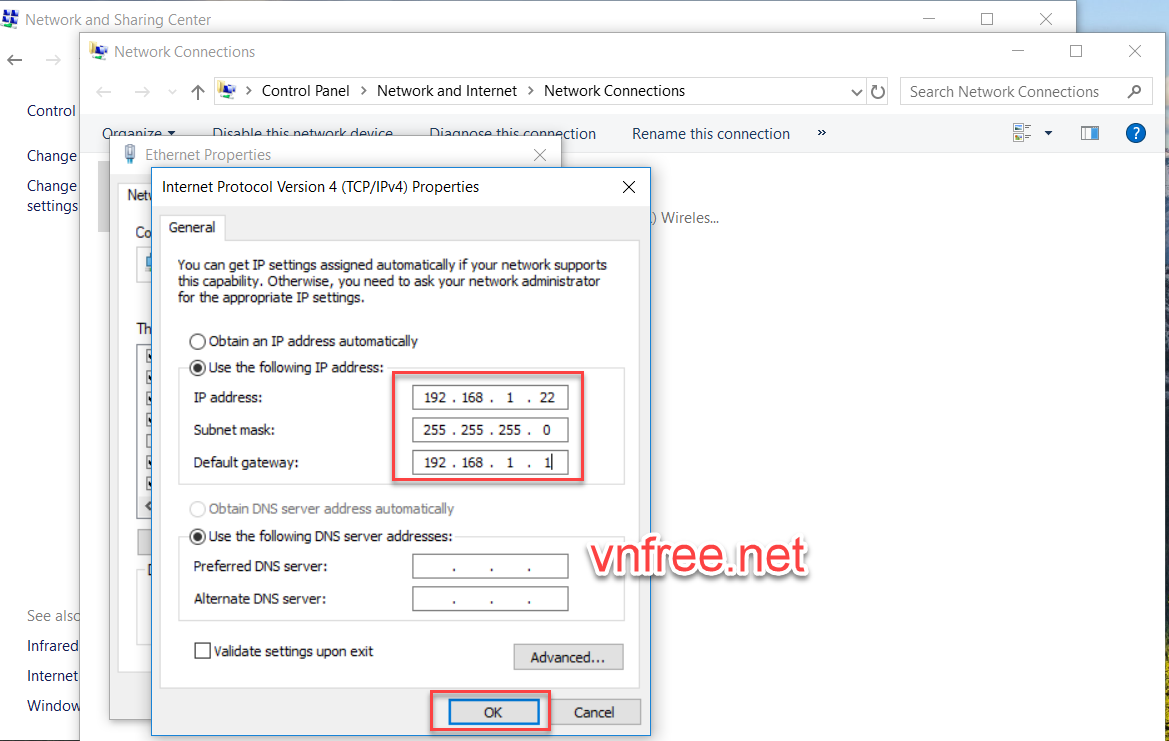1169x741 pixels.
Task: Refresh the Network Connections address bar
Action: (x=878, y=92)
